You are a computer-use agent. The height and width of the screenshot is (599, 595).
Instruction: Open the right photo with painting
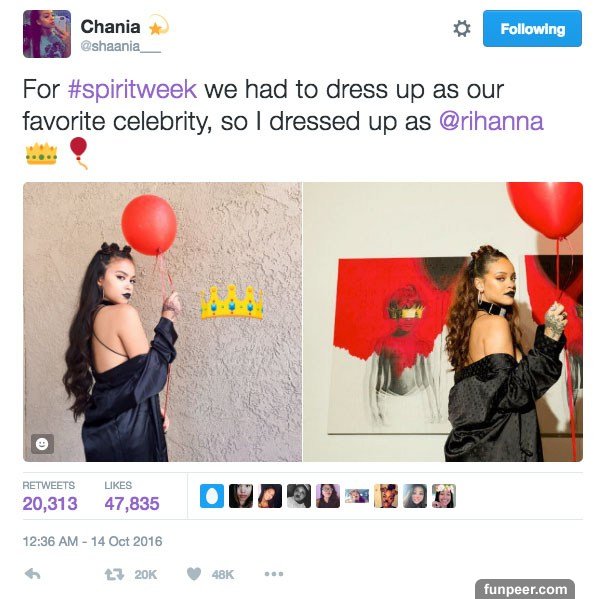pyautogui.click(x=443, y=322)
